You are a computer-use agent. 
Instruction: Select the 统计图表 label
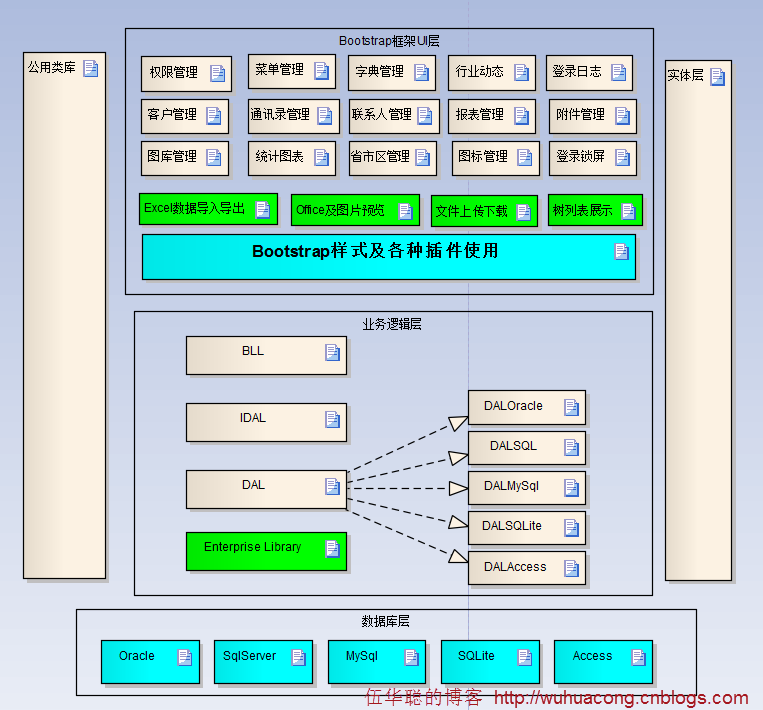pos(279,157)
